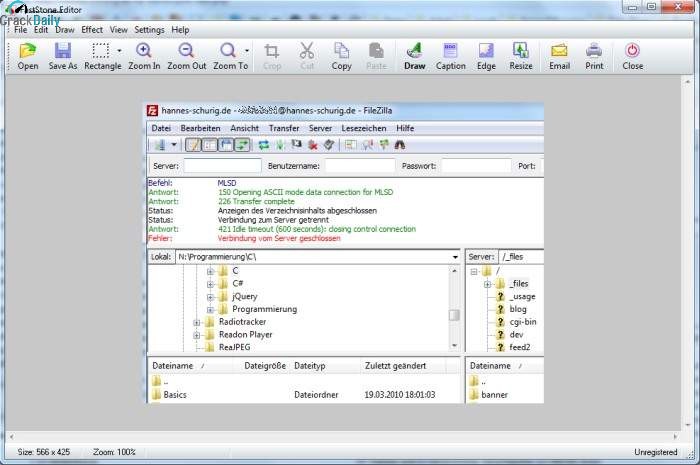Viewport: 700px width, 465px height.
Task: Sort by Zuletzt geändert column header
Action: [395, 365]
